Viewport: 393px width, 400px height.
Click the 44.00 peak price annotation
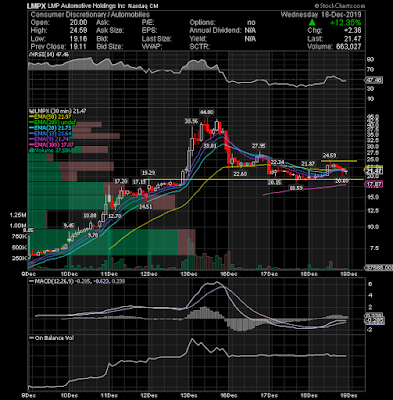point(206,112)
